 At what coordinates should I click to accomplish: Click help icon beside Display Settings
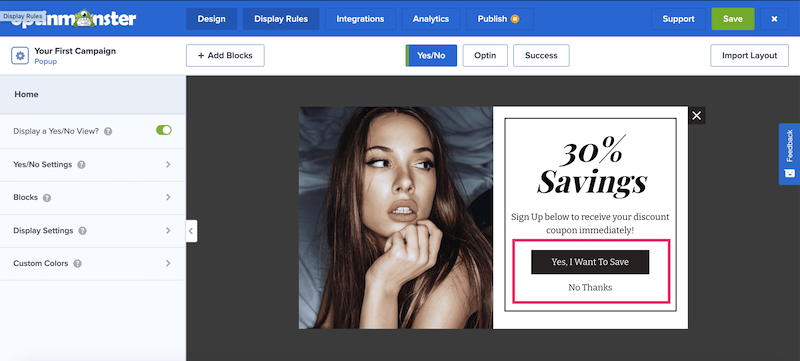coord(82,231)
